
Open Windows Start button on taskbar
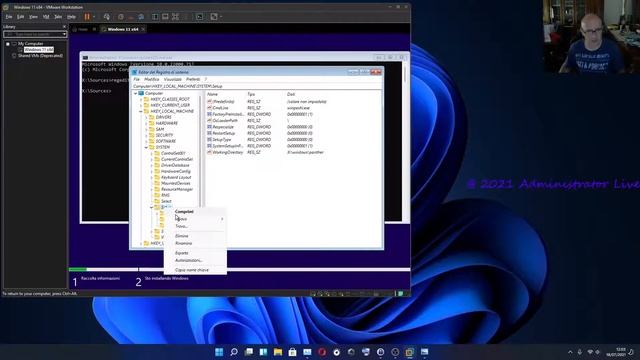point(219,352)
